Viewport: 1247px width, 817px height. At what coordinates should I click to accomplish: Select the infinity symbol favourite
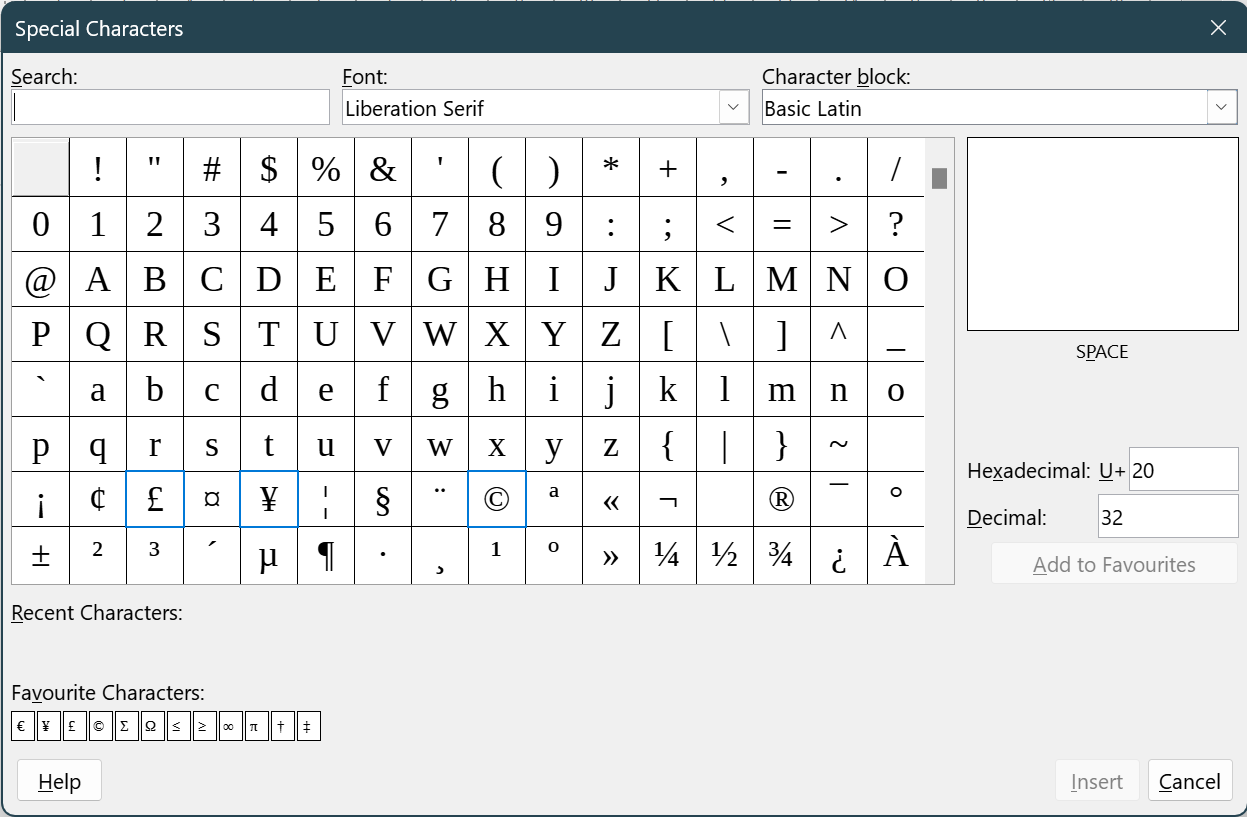coord(229,727)
